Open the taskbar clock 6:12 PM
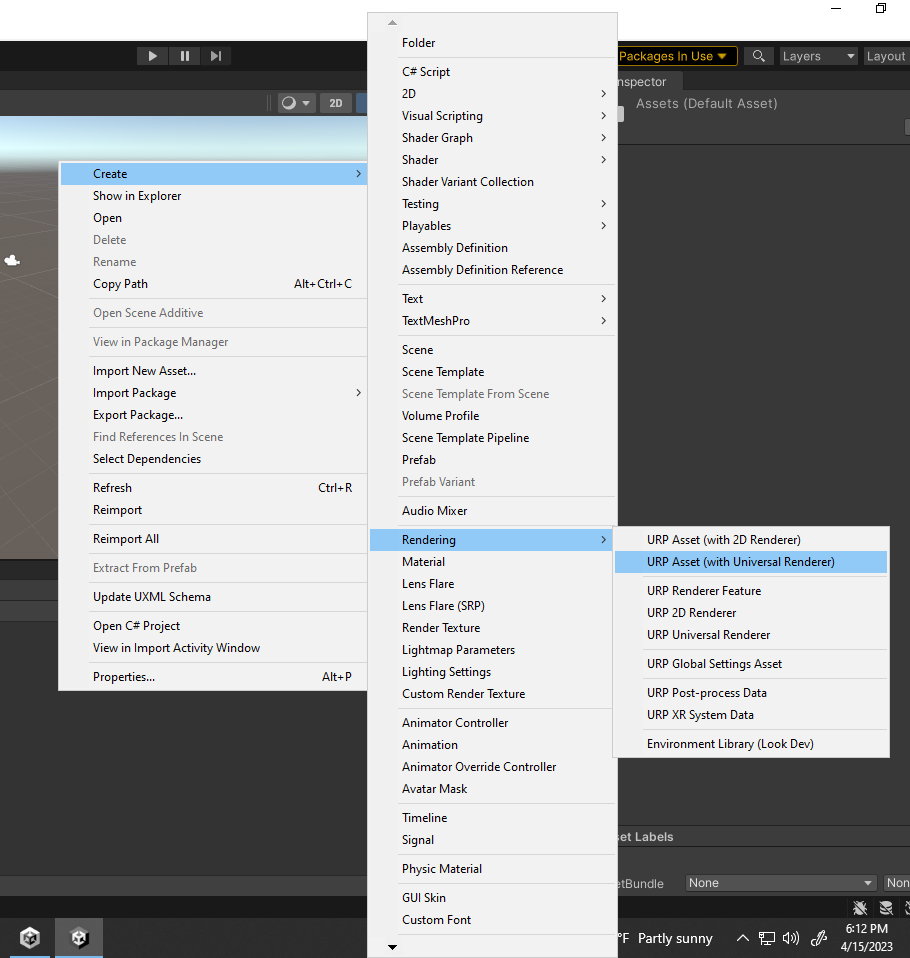The image size is (910, 958). (x=867, y=937)
